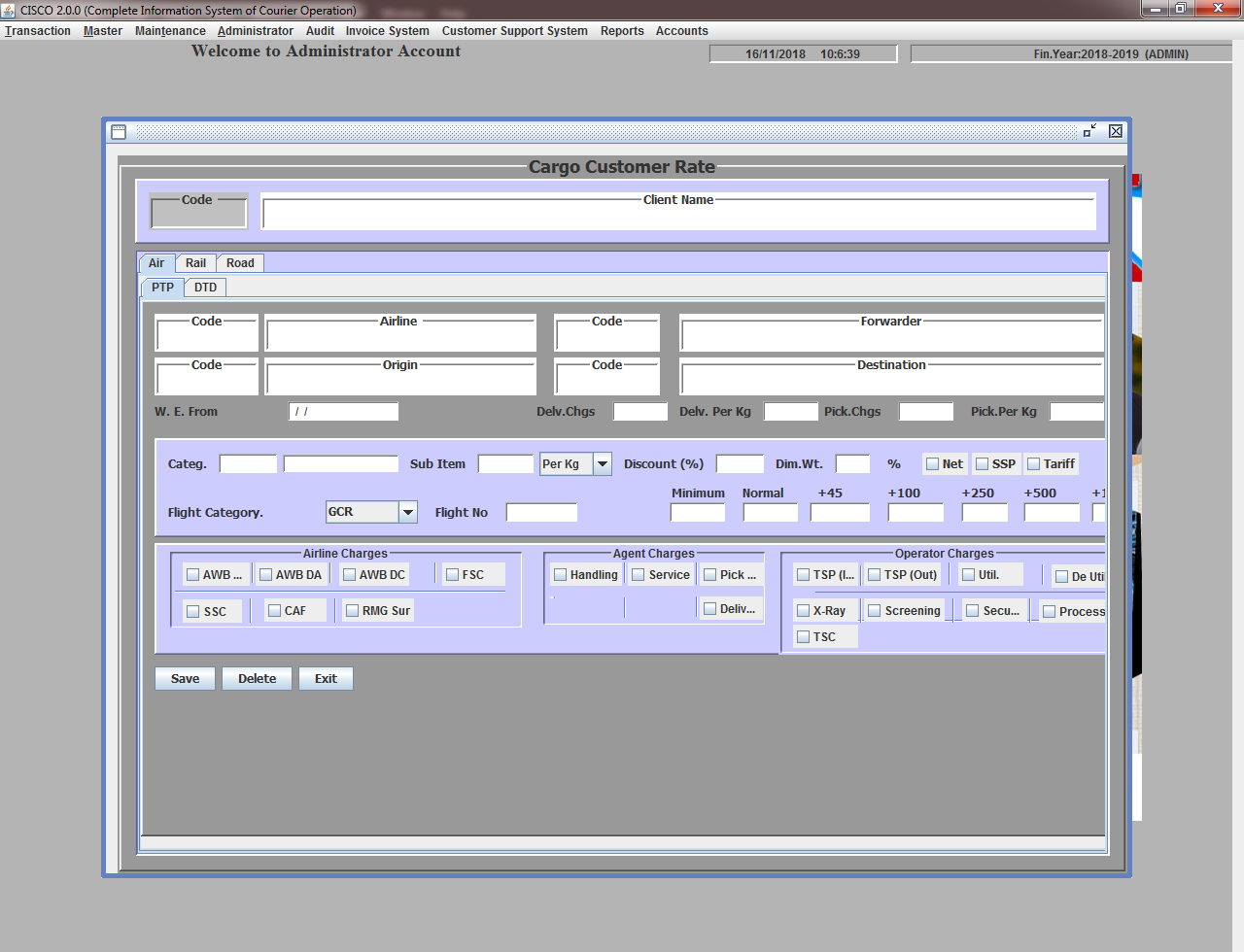The width and height of the screenshot is (1244, 952).
Task: Open the Reports menu
Action: point(622,31)
